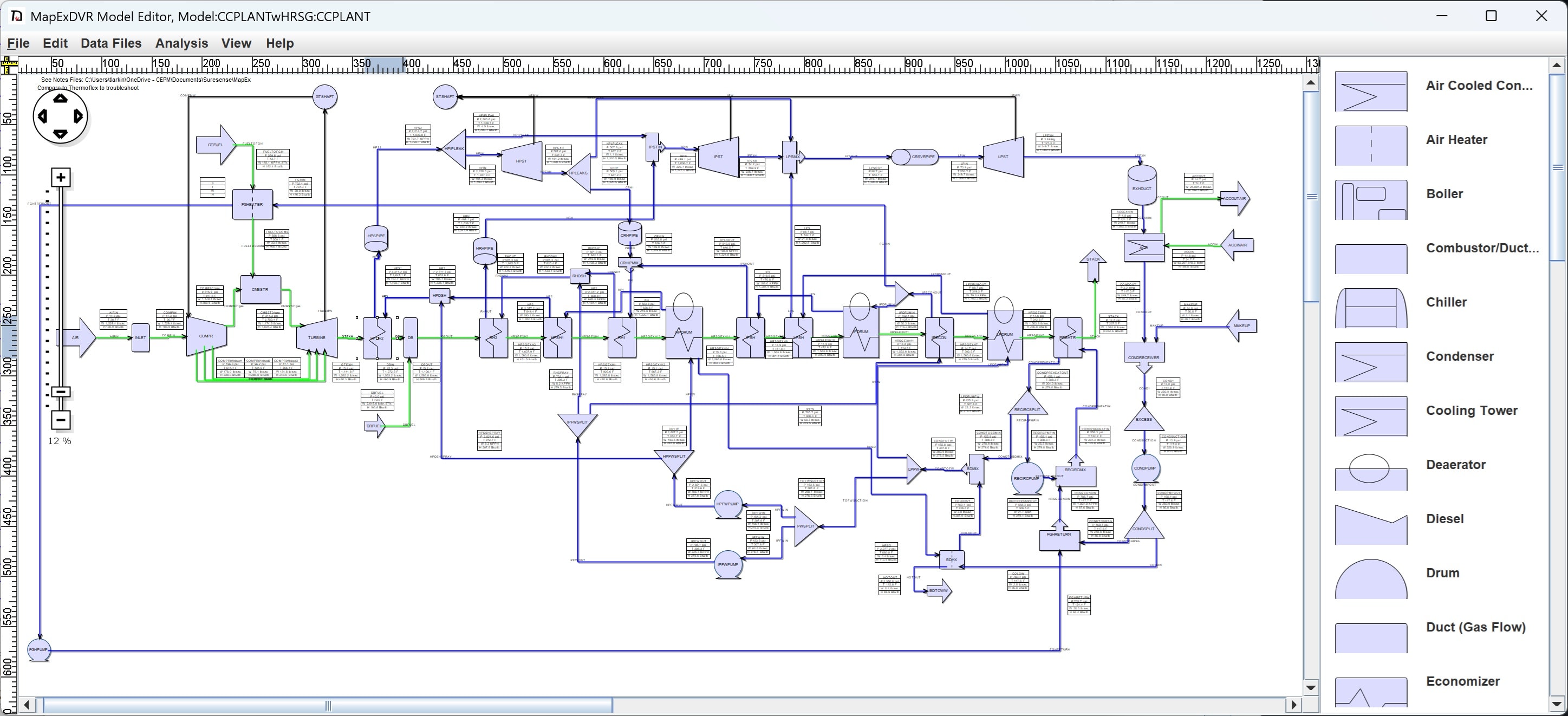Select the Air Heater palette icon
The height and width of the screenshot is (716, 1568).
click(1371, 146)
